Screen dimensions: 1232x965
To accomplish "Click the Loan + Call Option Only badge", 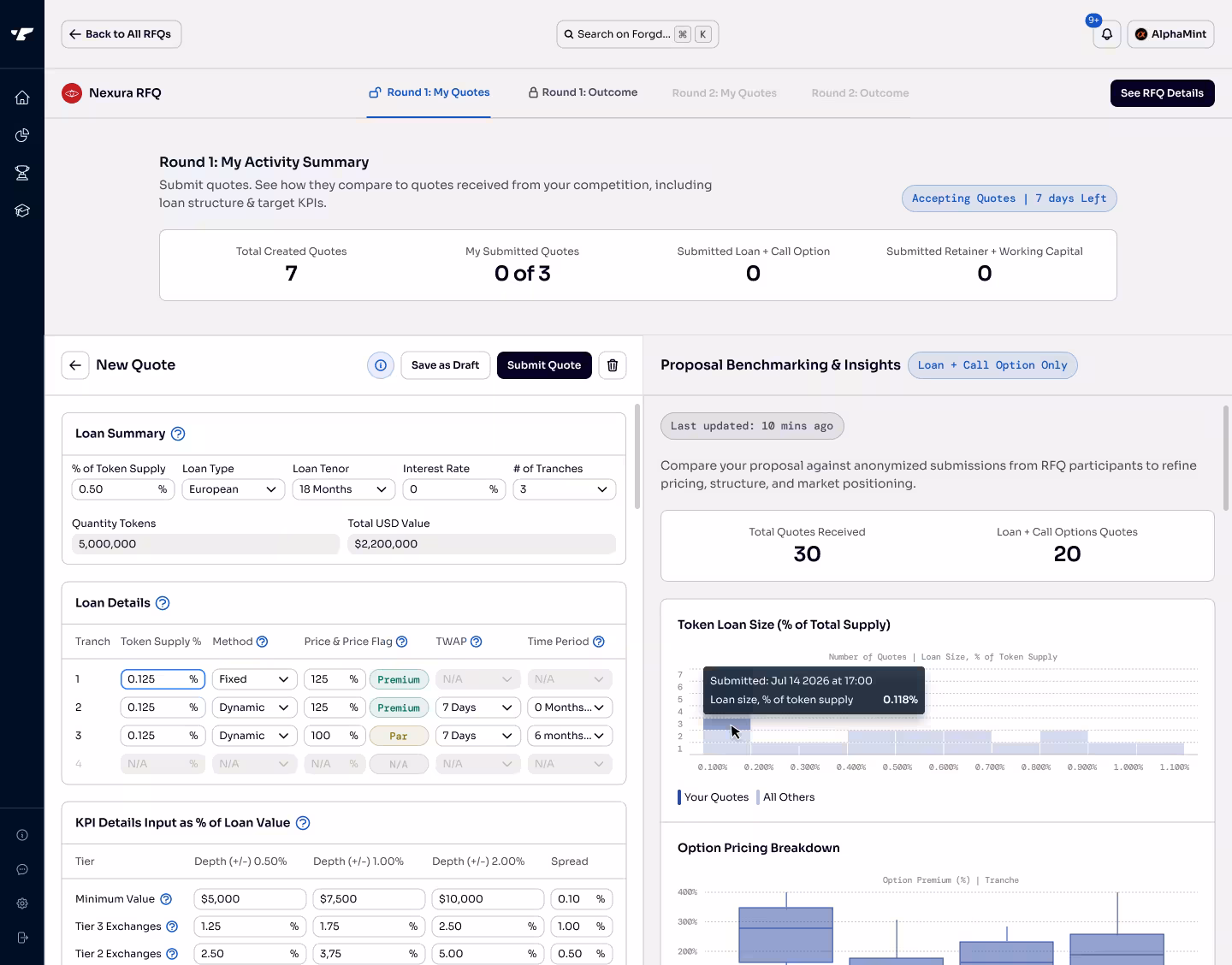I will pos(992,365).
